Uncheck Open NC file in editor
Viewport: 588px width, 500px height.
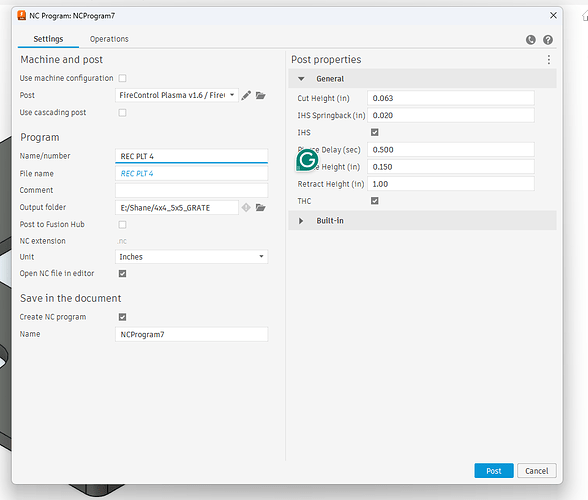point(122,273)
